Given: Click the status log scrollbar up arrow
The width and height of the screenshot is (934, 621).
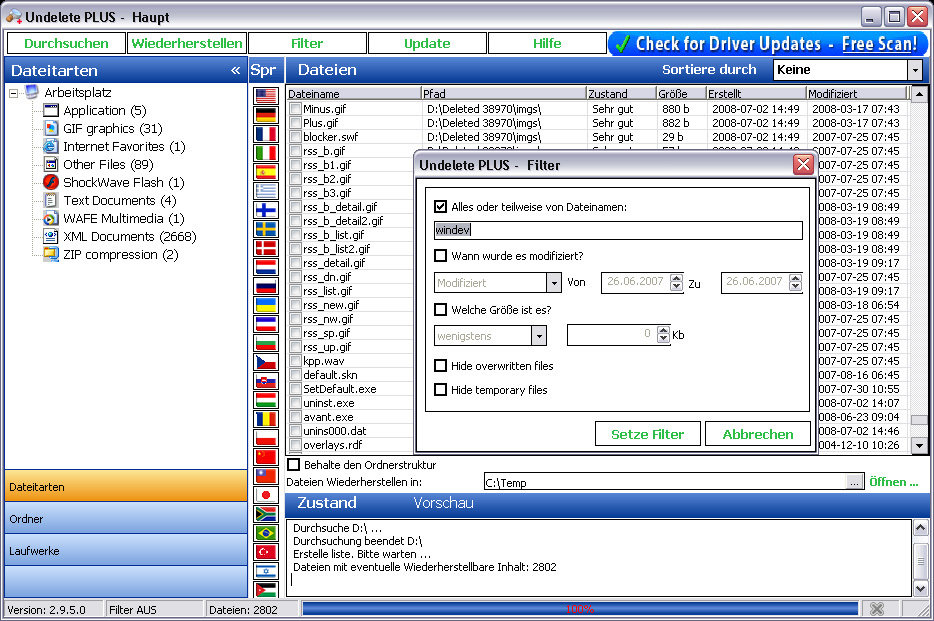Looking at the screenshot, I should (x=920, y=528).
